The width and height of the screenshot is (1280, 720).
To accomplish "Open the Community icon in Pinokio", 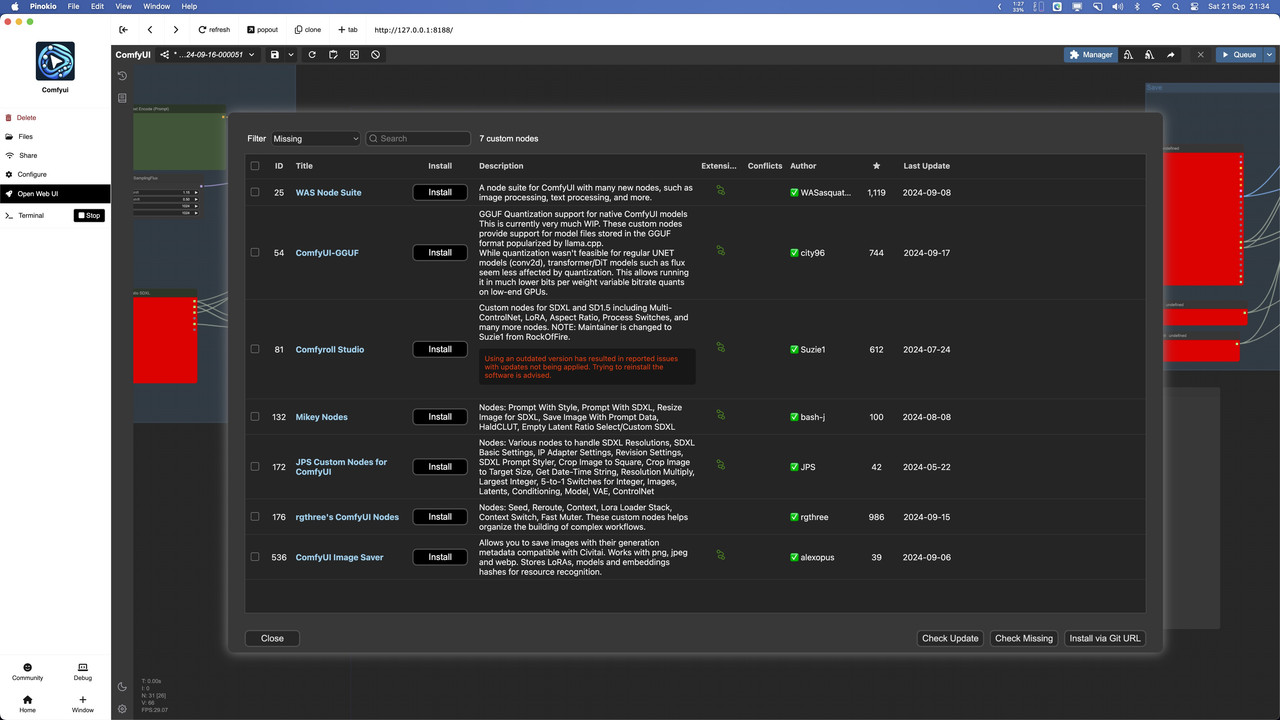I will coord(27,672).
